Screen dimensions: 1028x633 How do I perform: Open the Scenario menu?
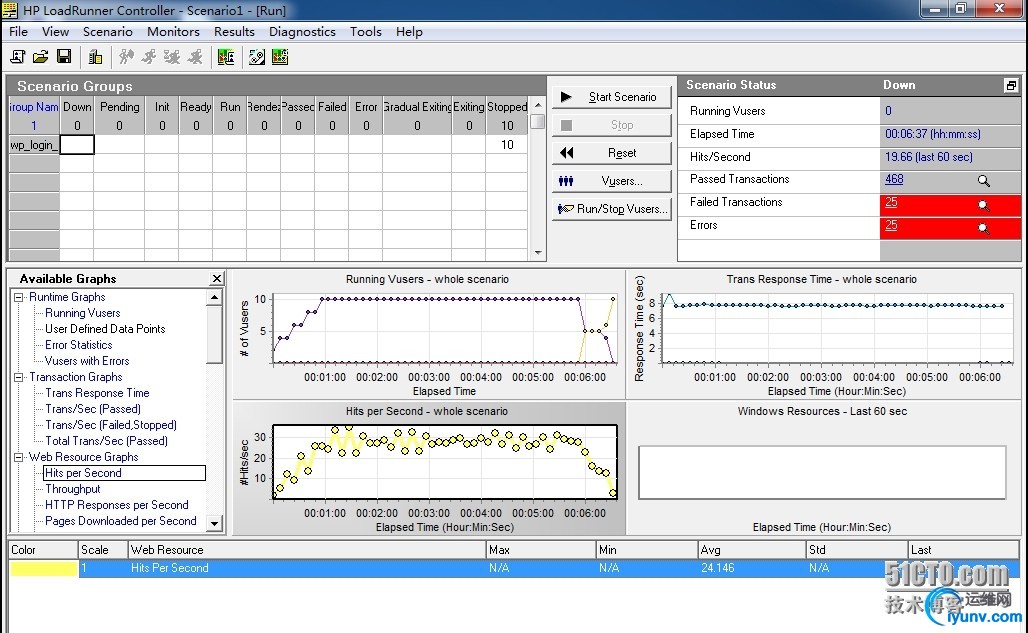click(x=107, y=31)
